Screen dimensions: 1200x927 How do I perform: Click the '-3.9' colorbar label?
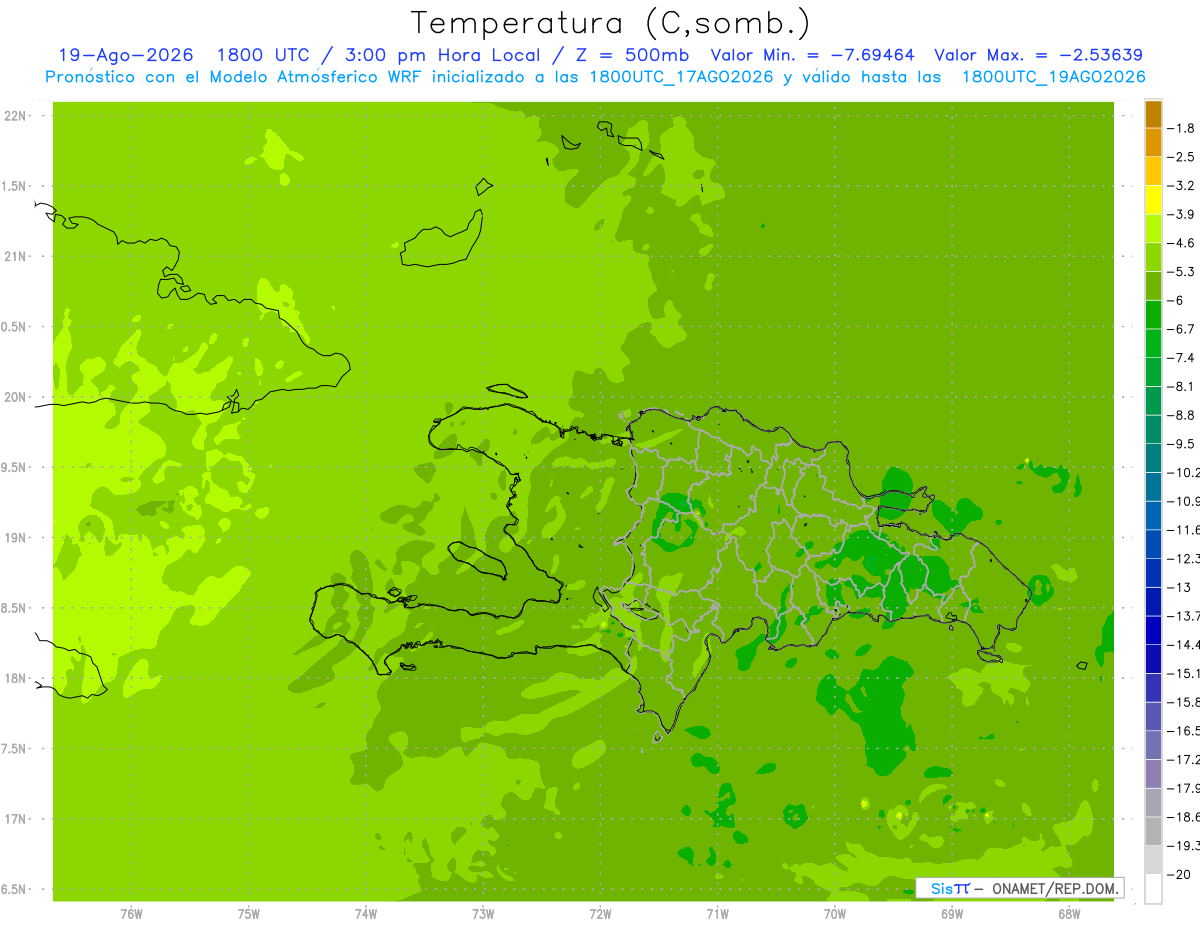[1181, 214]
